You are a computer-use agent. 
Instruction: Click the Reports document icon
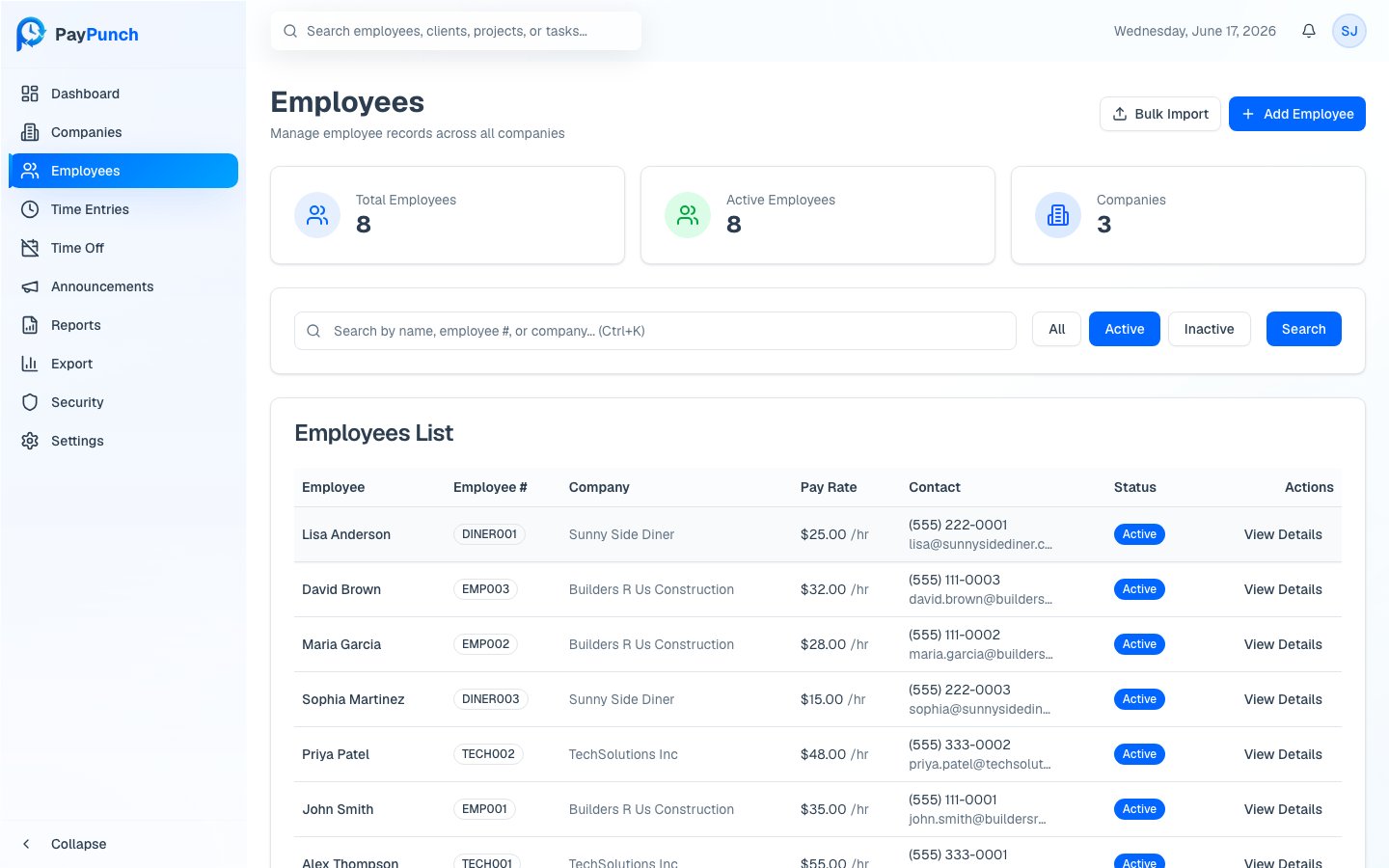point(30,325)
